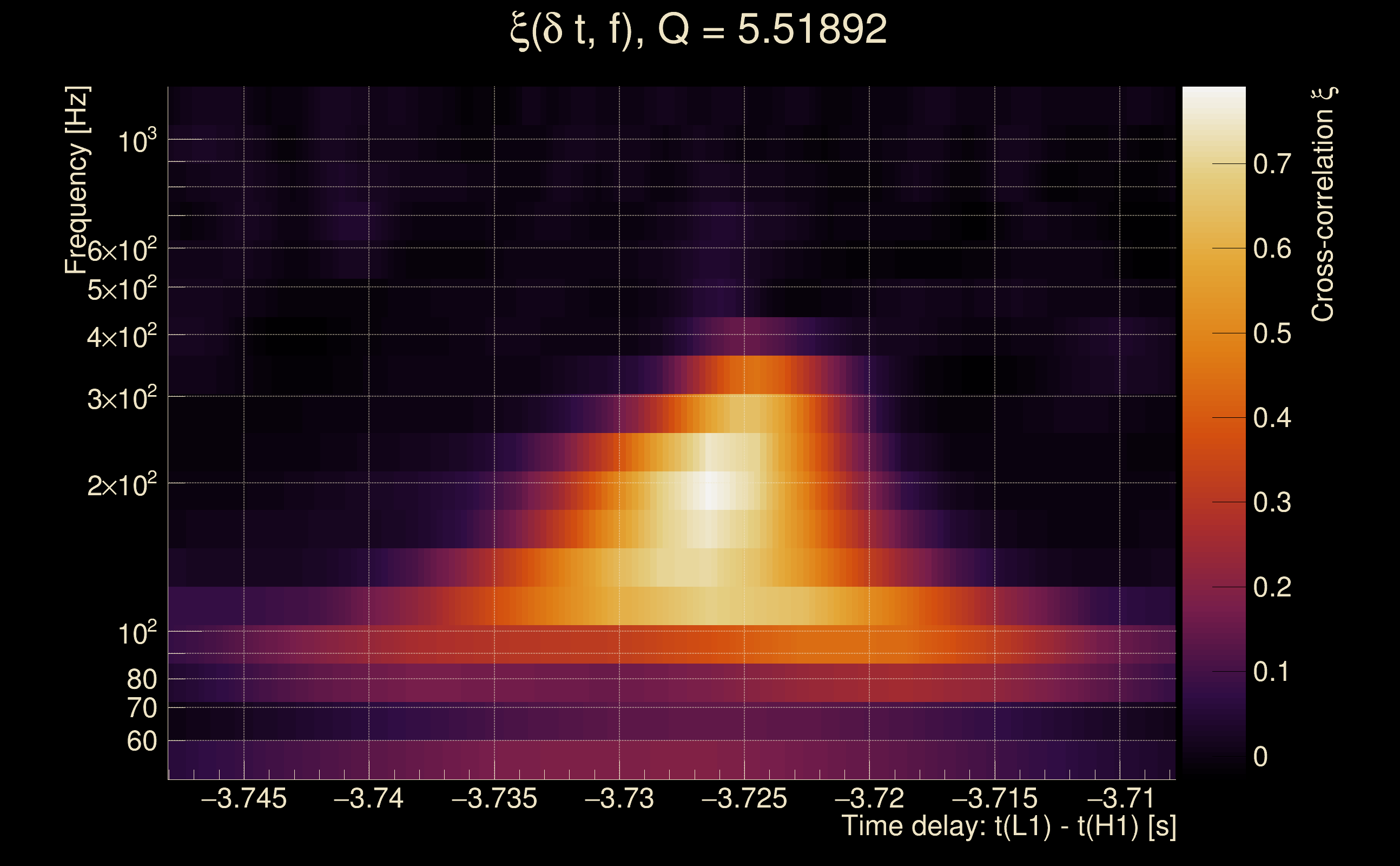Click the −3.71 x-axis tick label
The height and width of the screenshot is (866, 1400).
click(x=1120, y=799)
